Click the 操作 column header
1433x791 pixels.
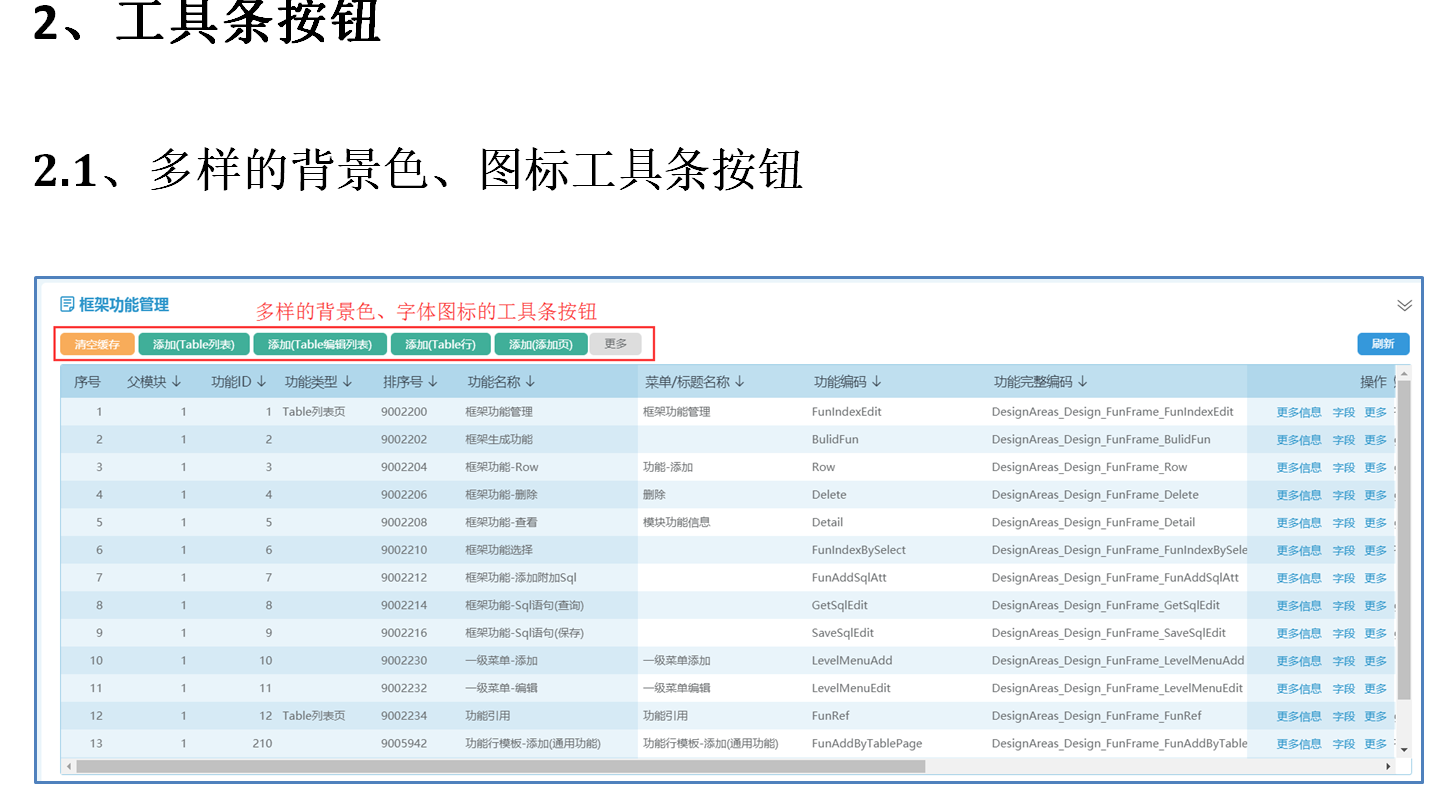[x=1373, y=381]
